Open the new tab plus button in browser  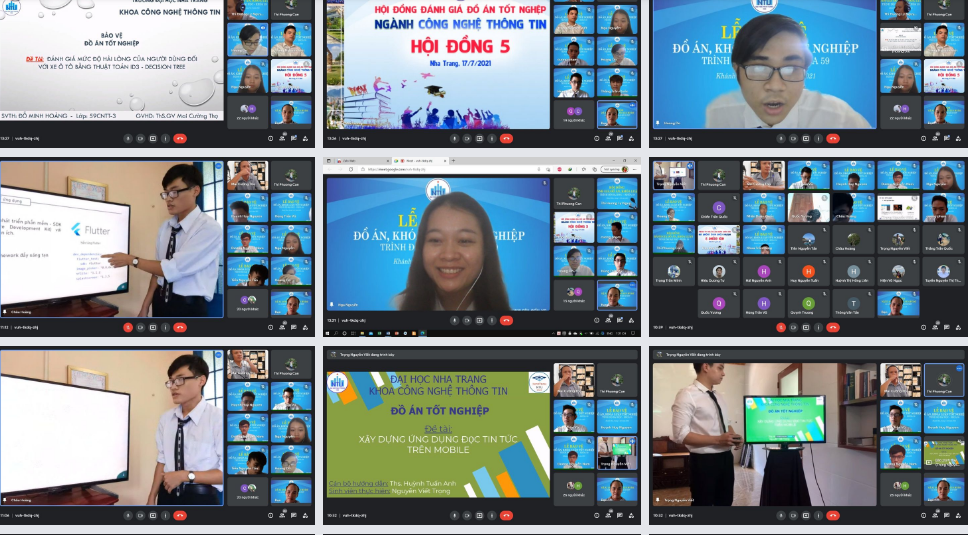point(453,160)
